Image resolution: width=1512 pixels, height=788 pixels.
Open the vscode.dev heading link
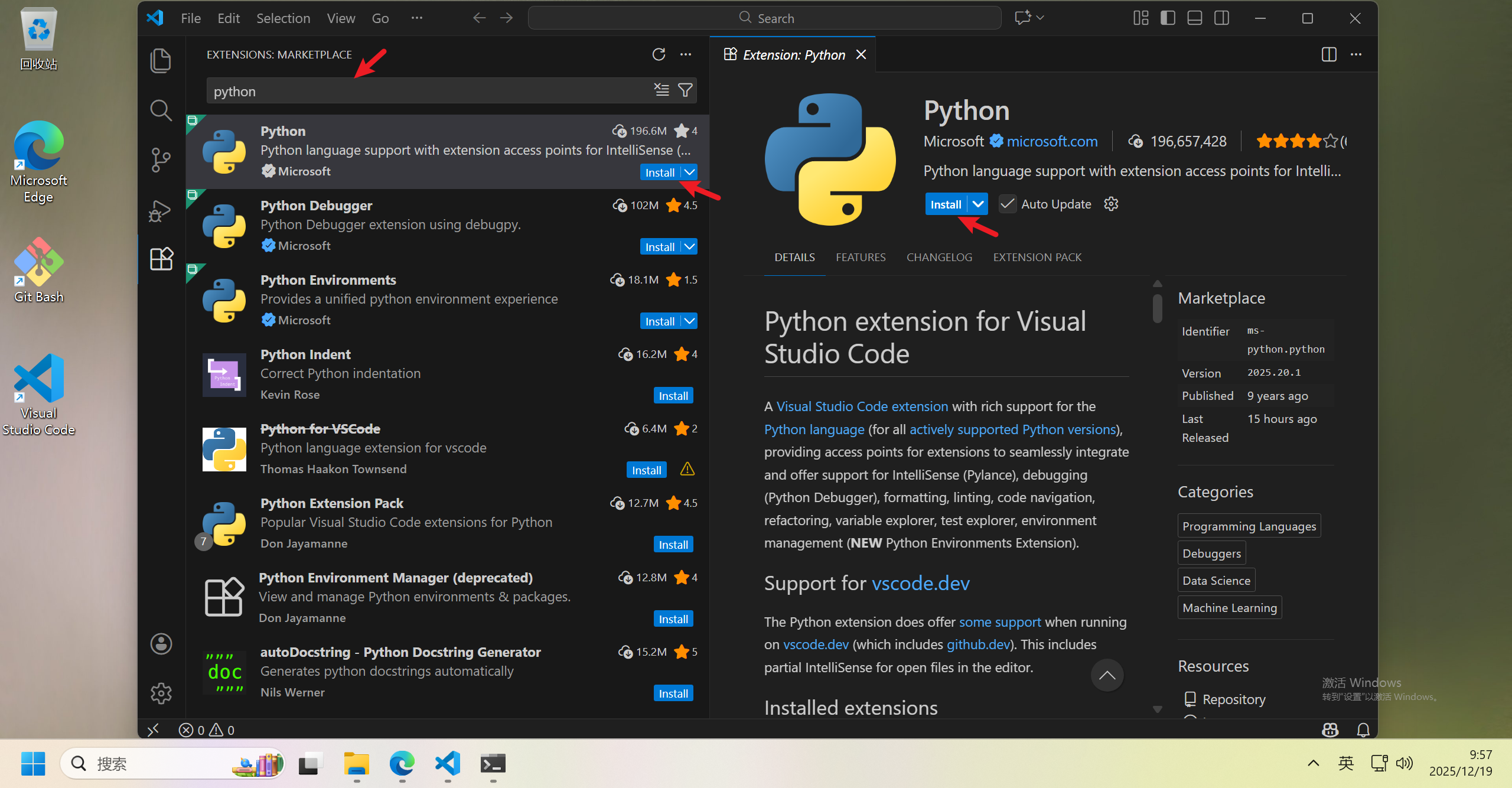[x=920, y=583]
